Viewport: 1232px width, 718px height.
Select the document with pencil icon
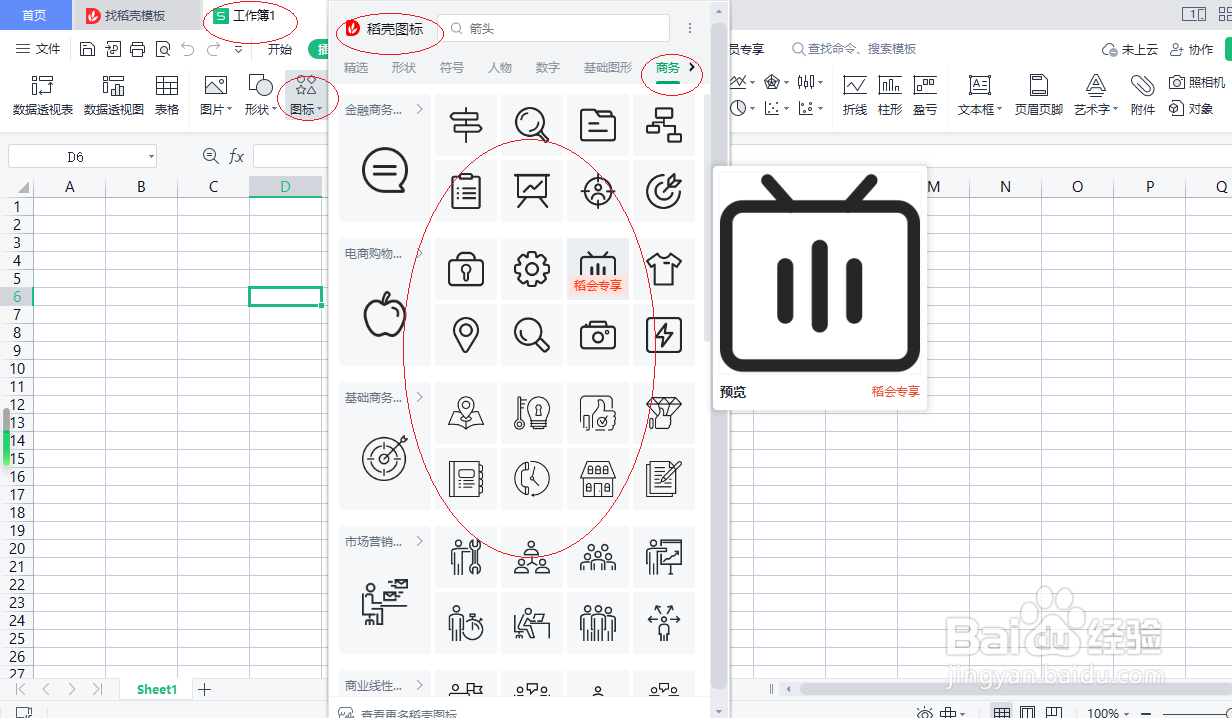coord(664,479)
